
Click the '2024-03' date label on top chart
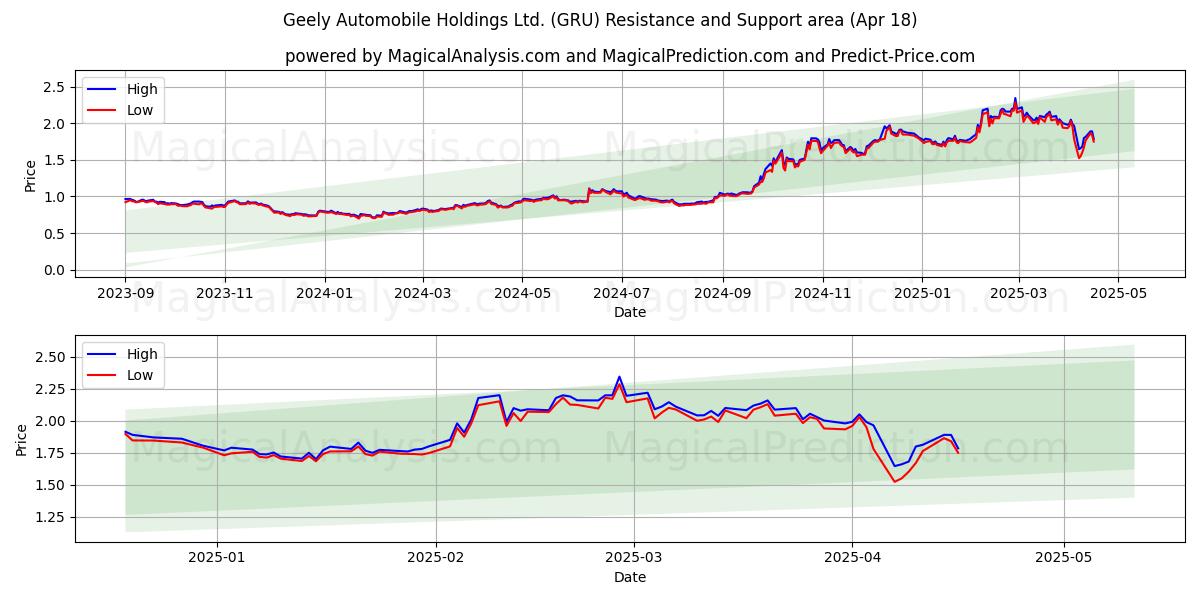[x=422, y=294]
